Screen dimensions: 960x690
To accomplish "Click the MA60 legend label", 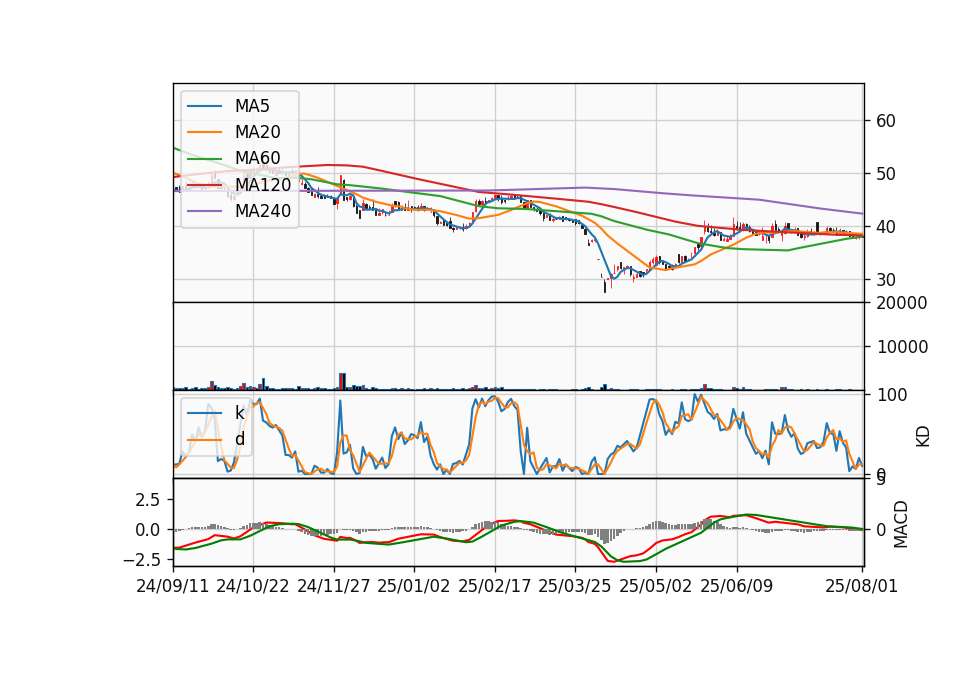I will 258,158.
